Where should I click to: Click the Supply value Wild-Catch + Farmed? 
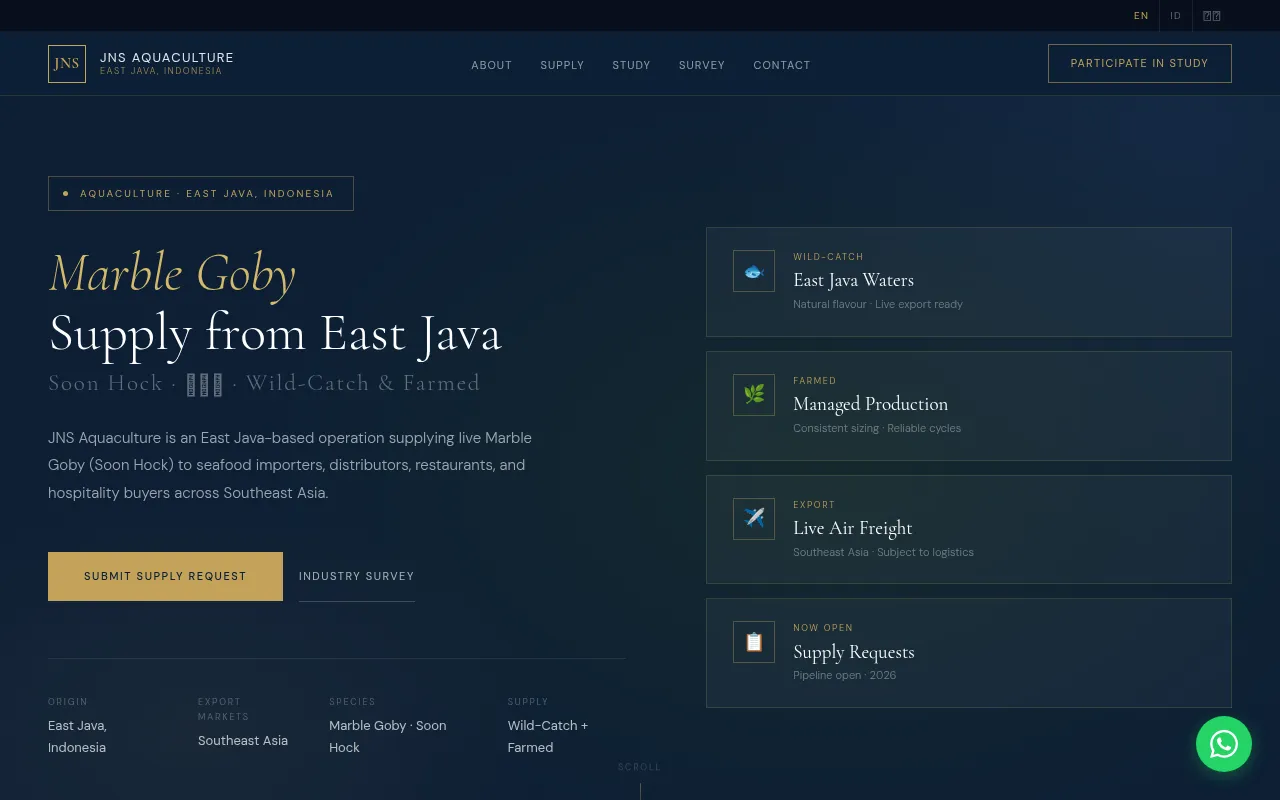tap(548, 736)
